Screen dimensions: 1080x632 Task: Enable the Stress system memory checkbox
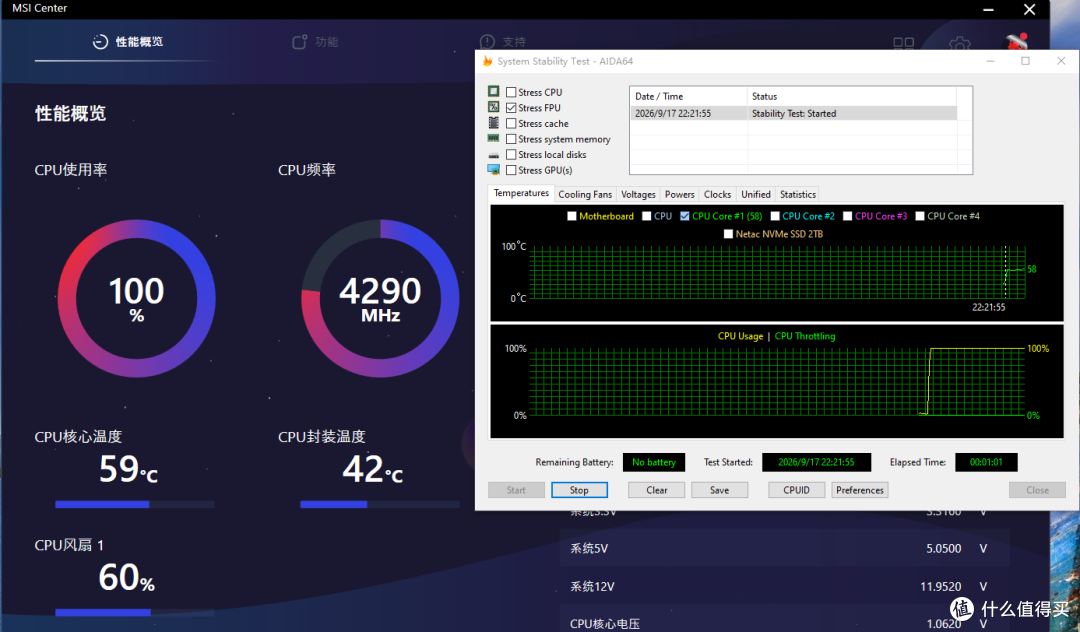(x=511, y=139)
